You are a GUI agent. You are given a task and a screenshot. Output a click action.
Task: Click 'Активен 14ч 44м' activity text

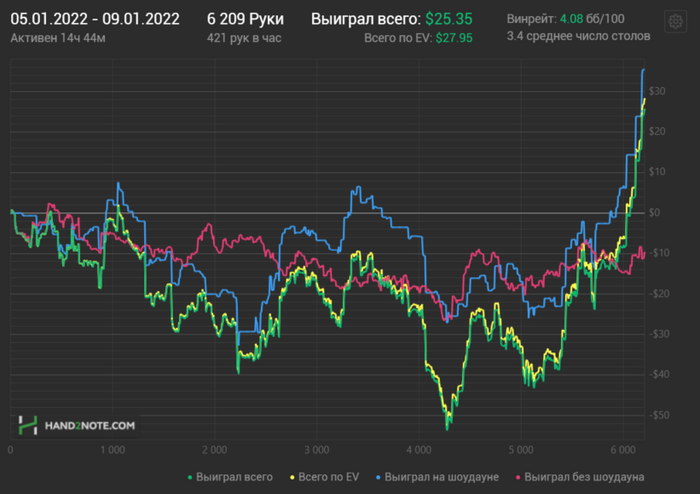(58, 38)
